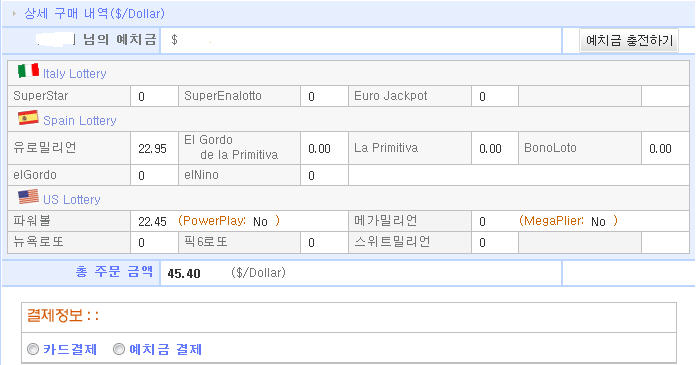Image resolution: width=696 pixels, height=365 pixels.
Task: Click the Euro Jackpot label cell
Action: [410, 96]
